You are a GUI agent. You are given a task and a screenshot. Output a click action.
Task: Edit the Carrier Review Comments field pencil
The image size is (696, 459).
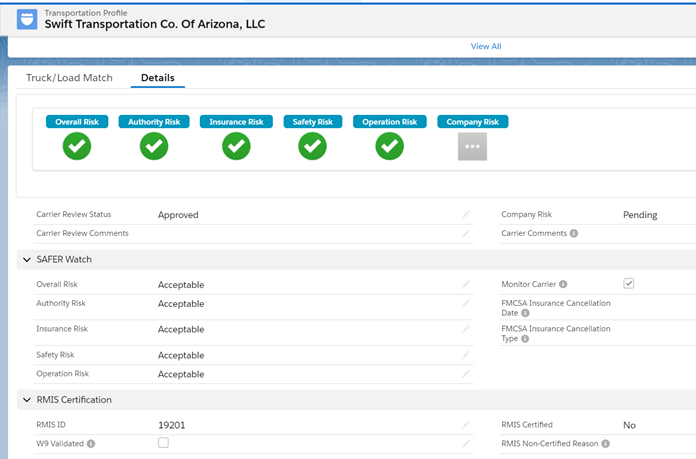click(x=466, y=233)
